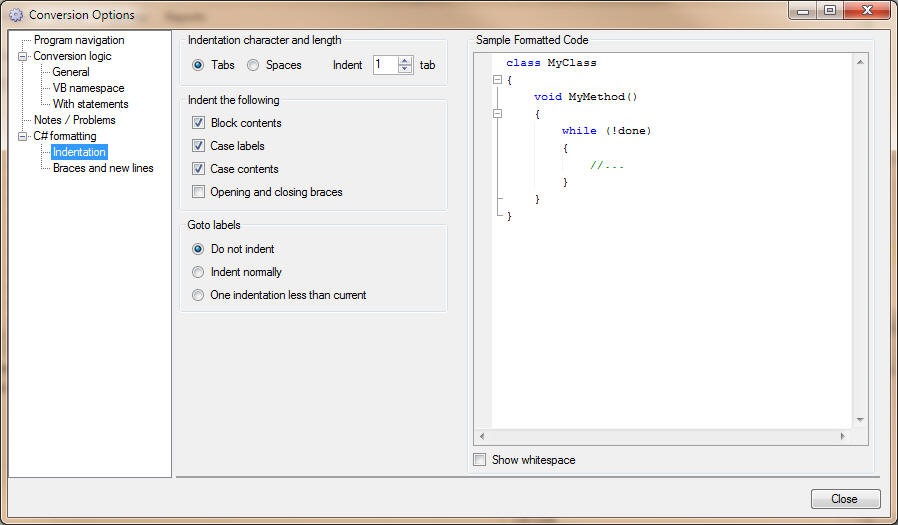The height and width of the screenshot is (525, 898).
Task: Decrease the Indent value with down arrow
Action: (x=405, y=69)
